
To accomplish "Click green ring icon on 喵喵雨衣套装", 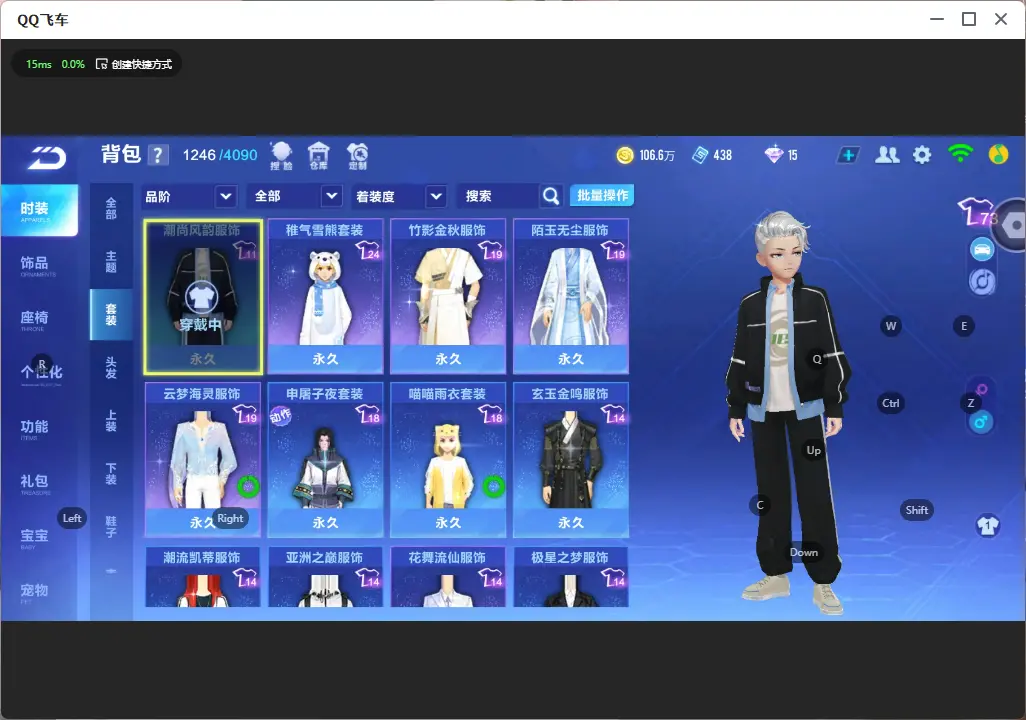I will [x=493, y=486].
